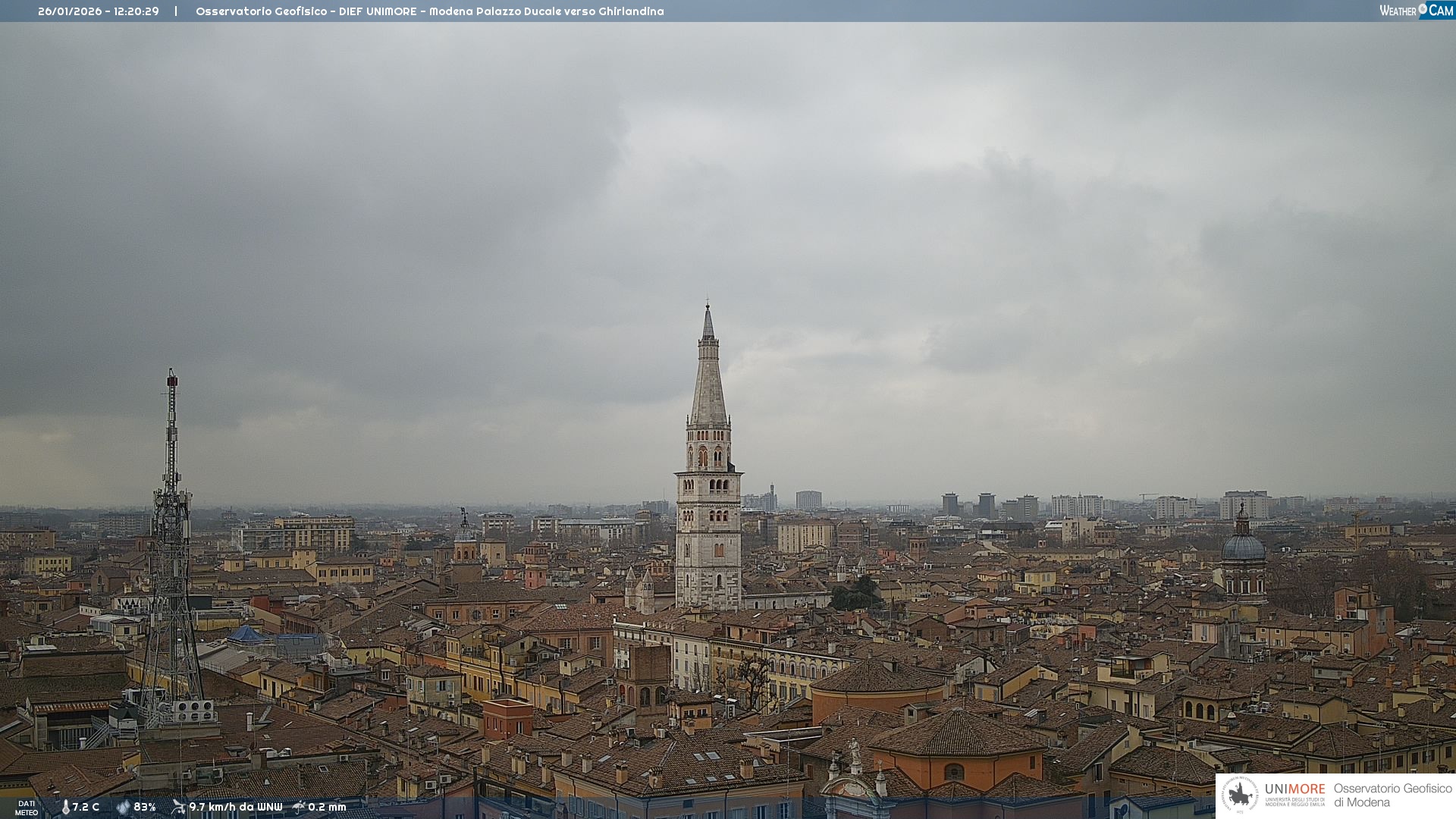Click the WeatherCam camera lens icon
This screenshot has height=819, width=1456.
click(x=1423, y=9)
